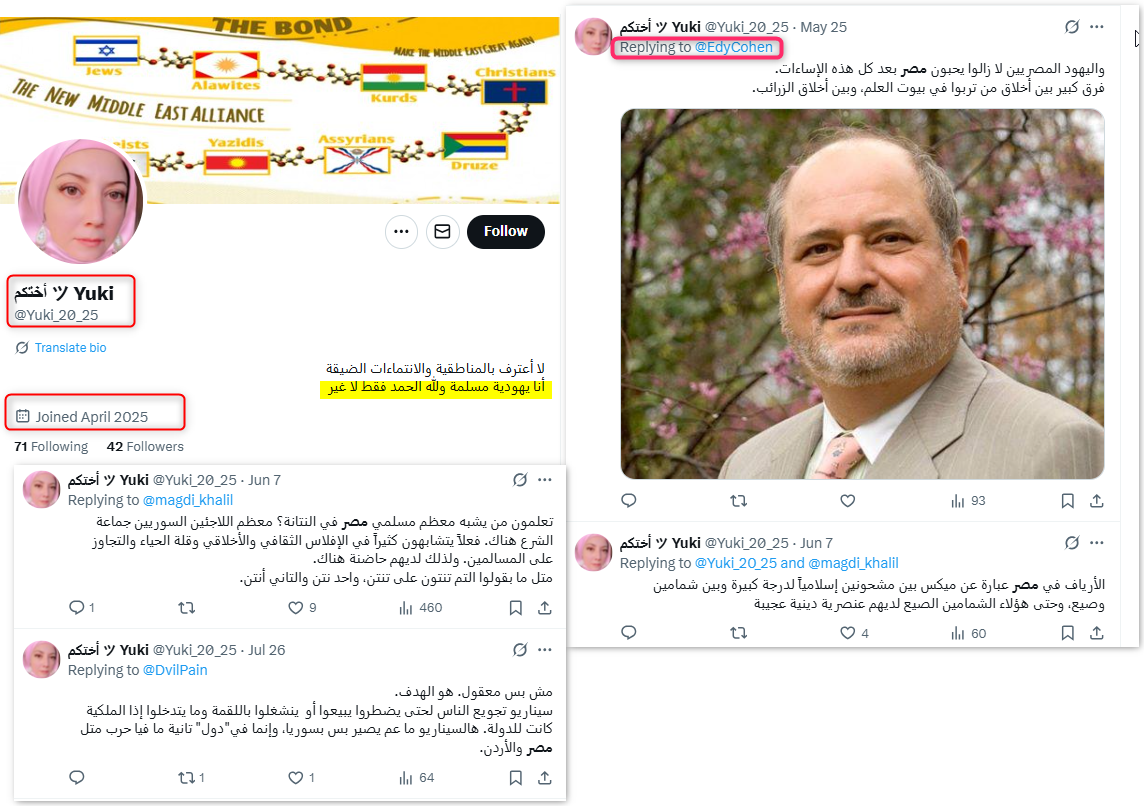
Task: Open more menu on the Jul 26 tweet
Action: 544,650
